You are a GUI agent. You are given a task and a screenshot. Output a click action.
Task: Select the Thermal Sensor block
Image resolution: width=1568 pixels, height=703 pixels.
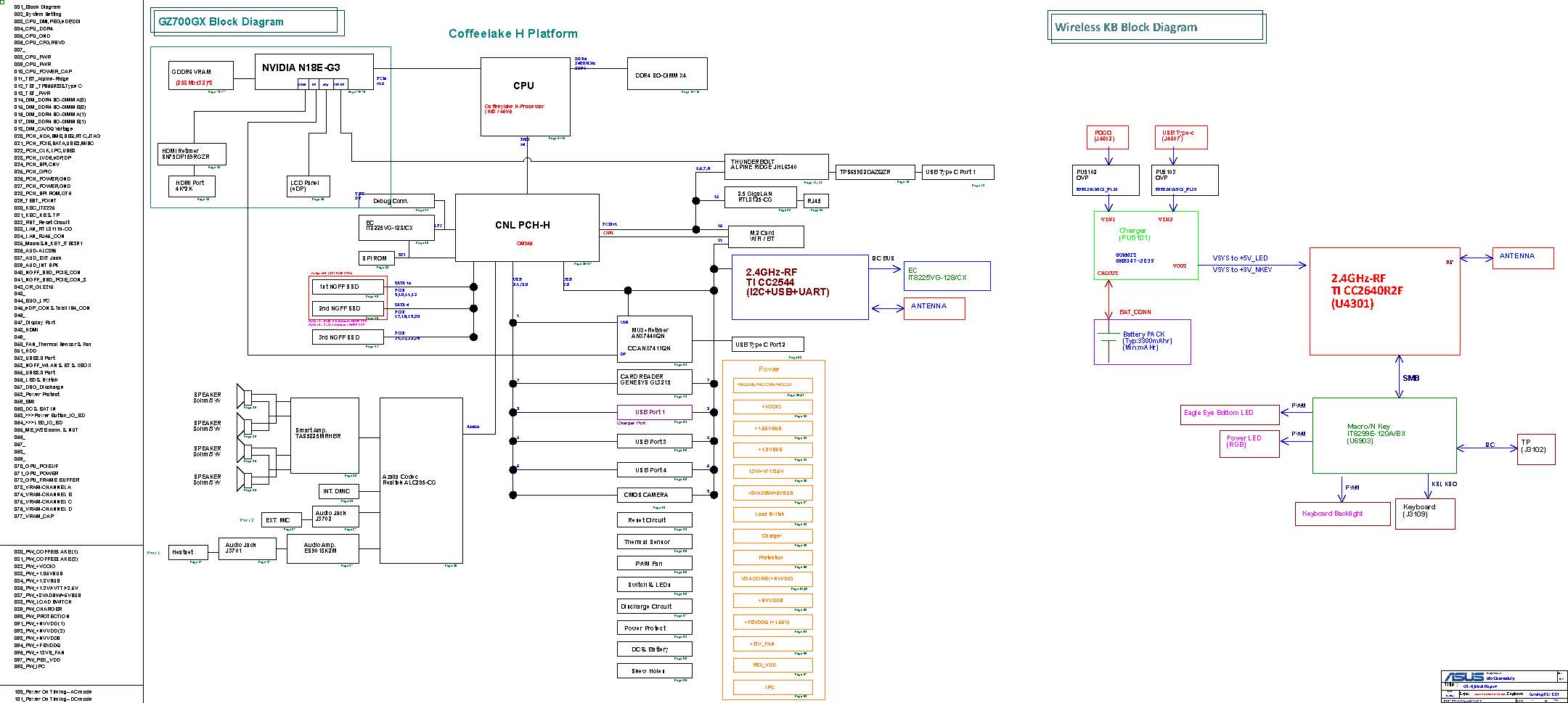pyautogui.click(x=653, y=542)
